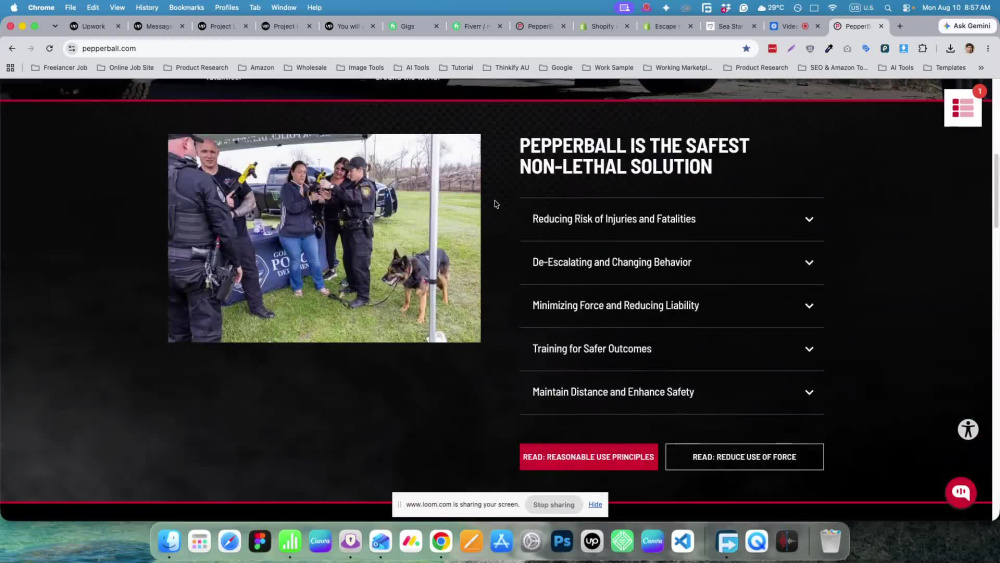Viewport: 1000px width, 563px height.
Task: Expand Minimizing Force and Reducing Liability
Action: pos(672,306)
